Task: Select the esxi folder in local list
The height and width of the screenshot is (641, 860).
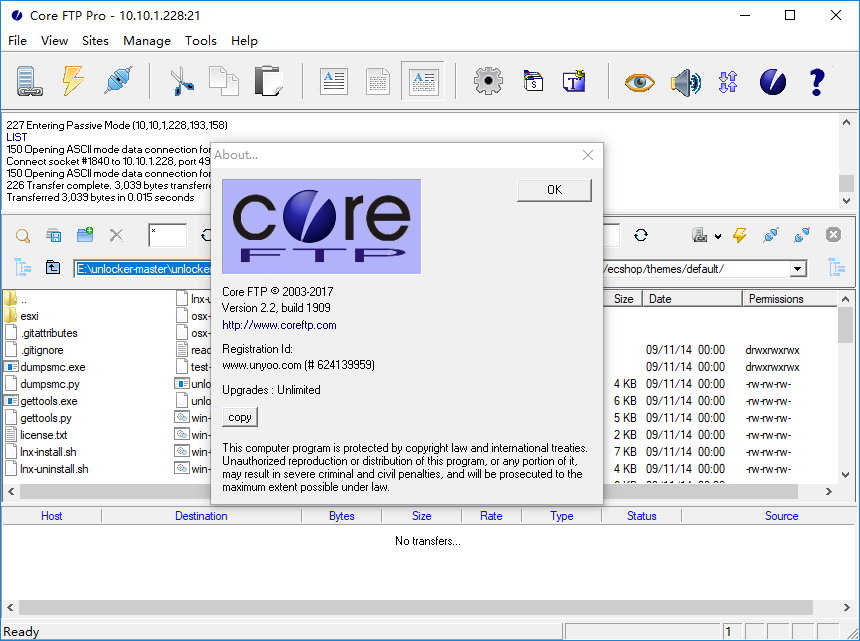Action: [22, 316]
